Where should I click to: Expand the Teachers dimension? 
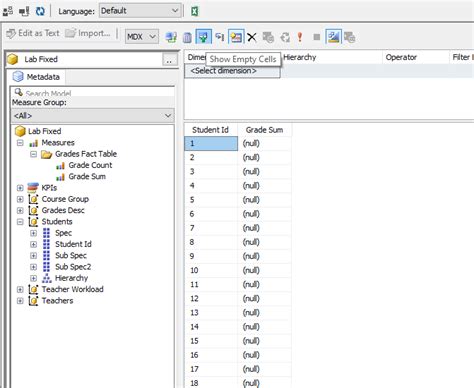[x=20, y=301]
